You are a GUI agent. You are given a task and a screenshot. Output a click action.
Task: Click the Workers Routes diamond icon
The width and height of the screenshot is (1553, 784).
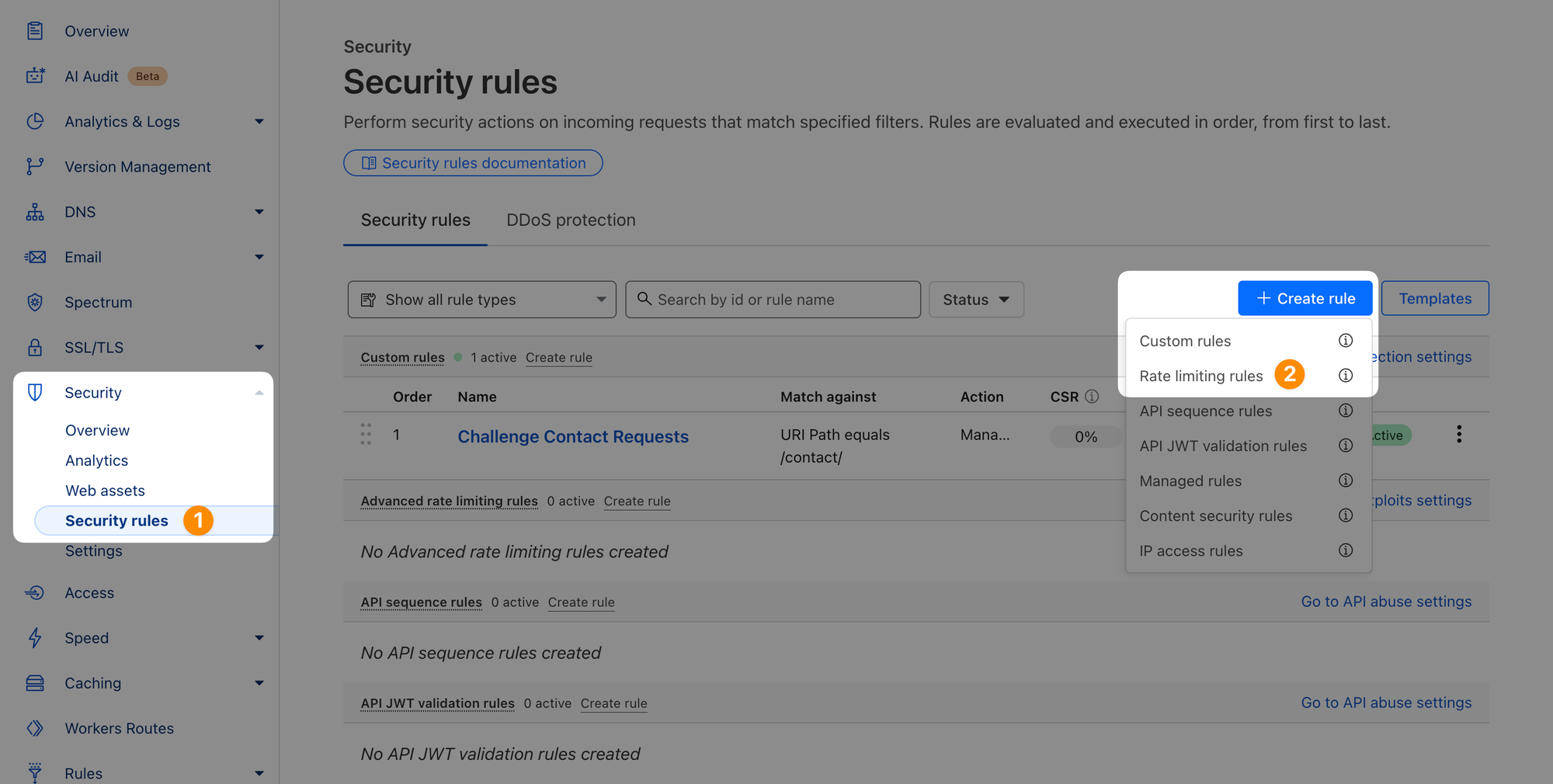point(35,728)
